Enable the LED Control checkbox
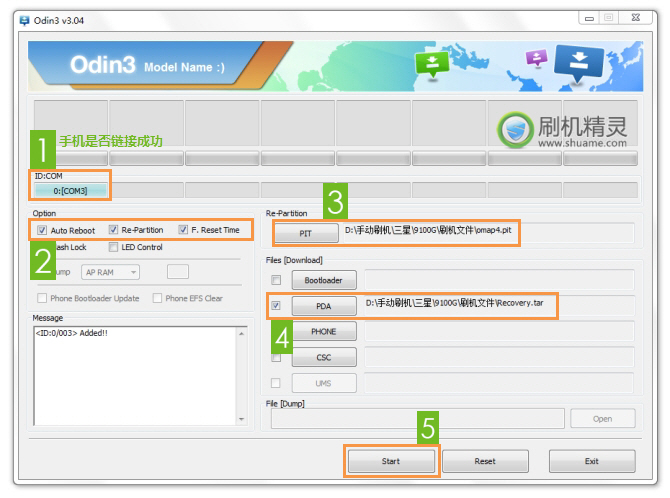 [113, 247]
